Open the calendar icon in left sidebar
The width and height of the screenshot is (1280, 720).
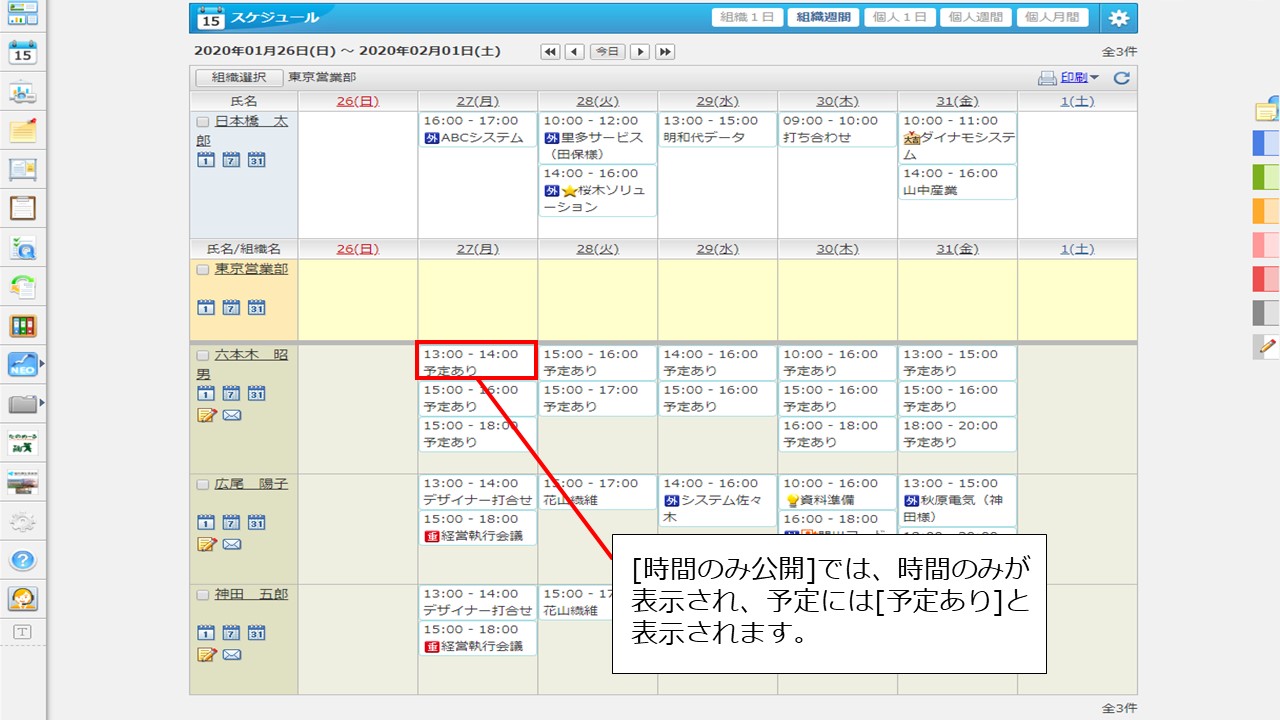coord(22,52)
